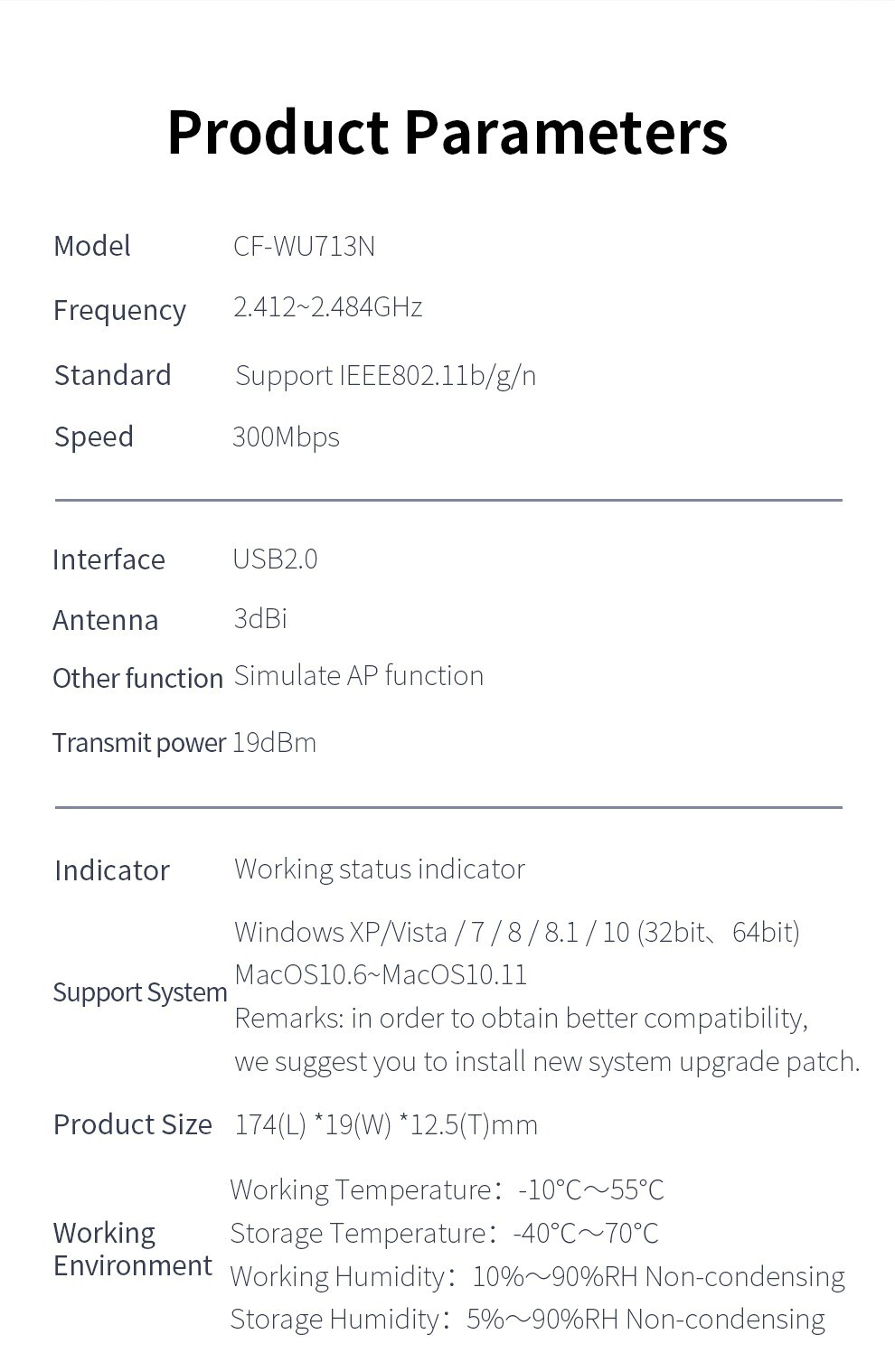Select the USB2.0 interface value
This screenshot has height=1372, width=895.
275,559
